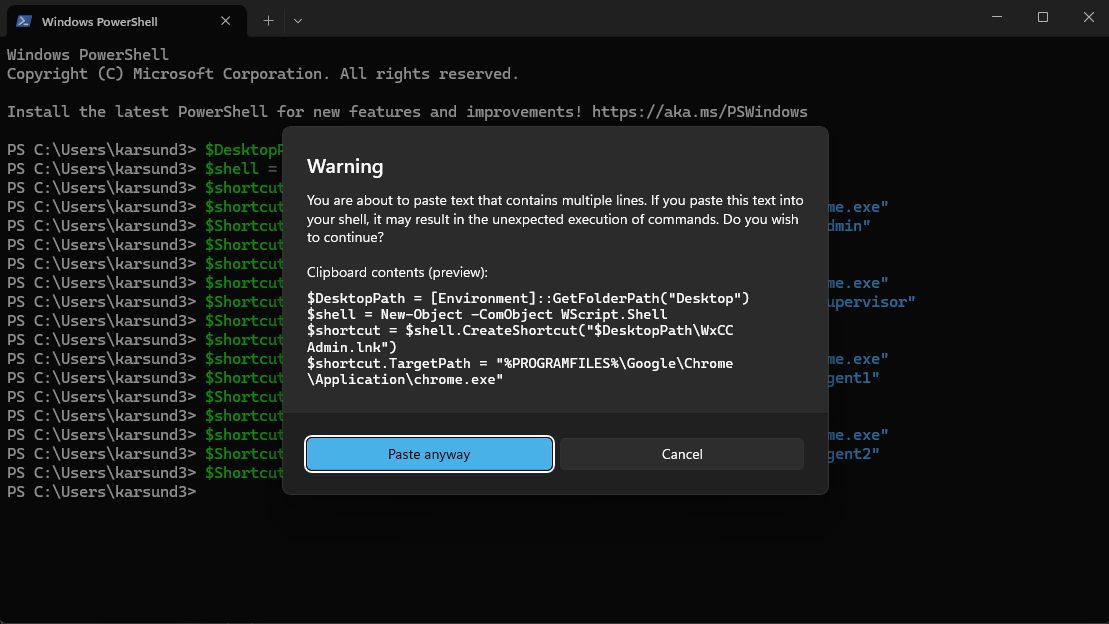Click the 'gent1"' text in terminal

(x=854, y=378)
